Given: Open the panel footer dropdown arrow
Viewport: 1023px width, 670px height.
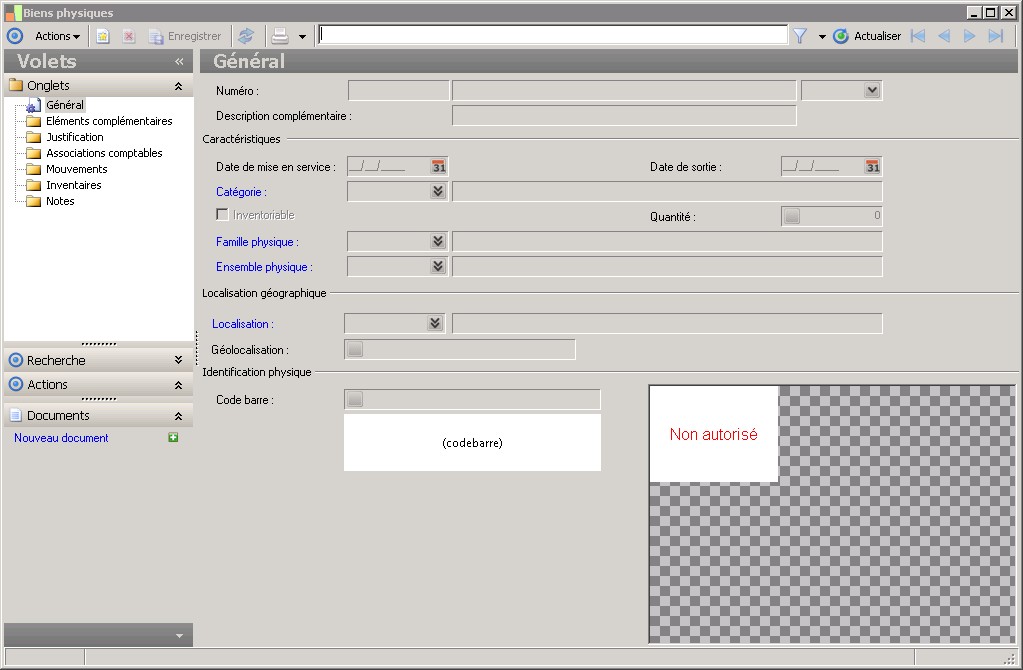Looking at the screenshot, I should point(179,635).
